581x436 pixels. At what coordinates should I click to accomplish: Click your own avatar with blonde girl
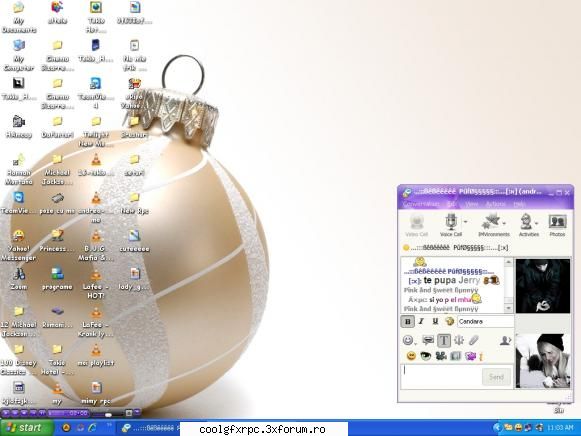[543, 361]
